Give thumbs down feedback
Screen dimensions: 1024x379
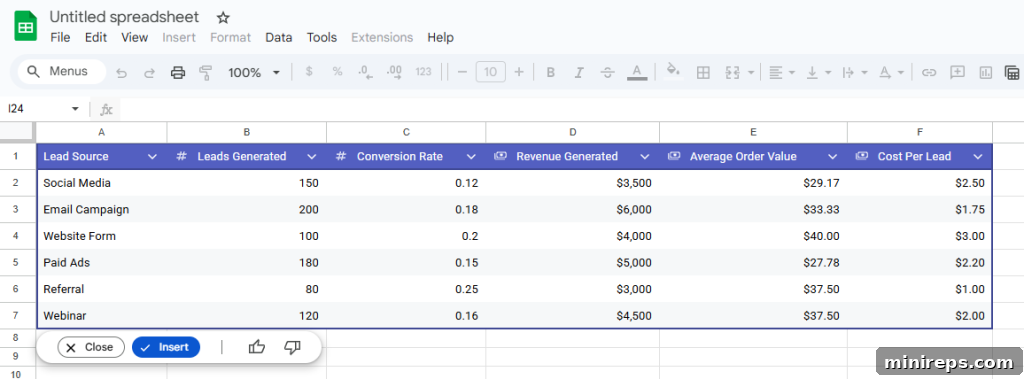[x=292, y=348]
